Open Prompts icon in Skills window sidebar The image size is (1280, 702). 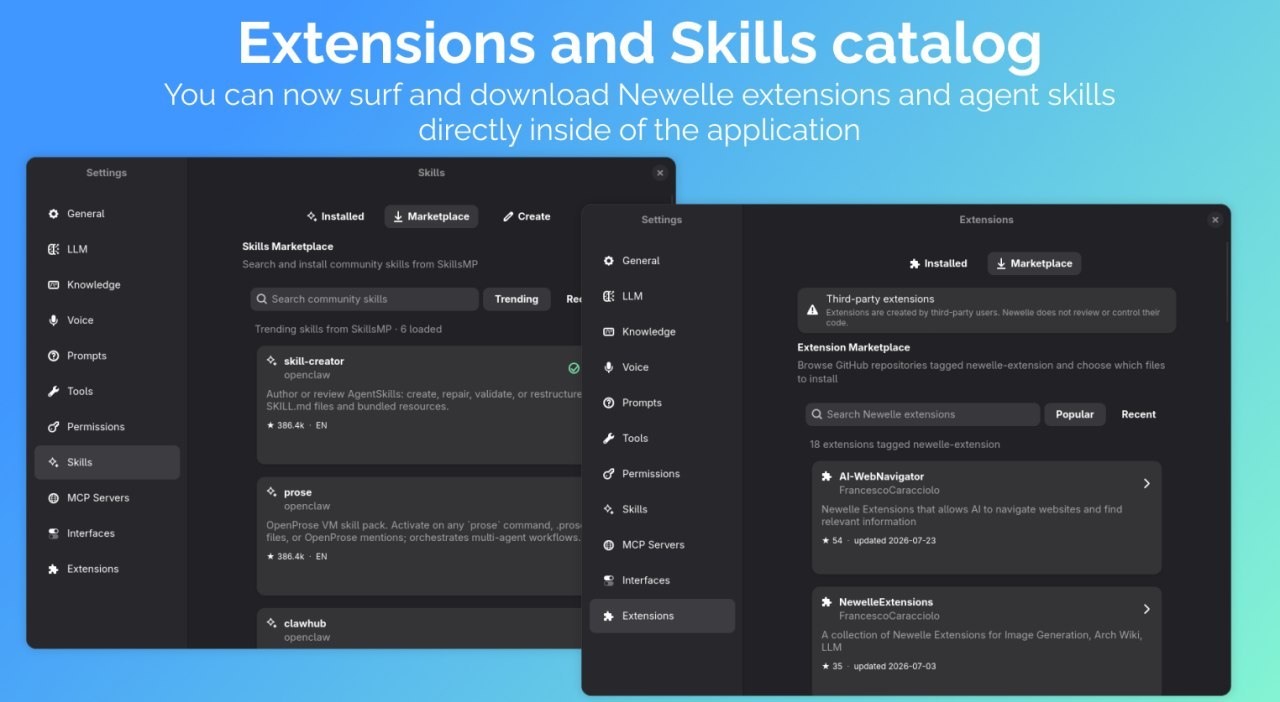click(x=54, y=356)
